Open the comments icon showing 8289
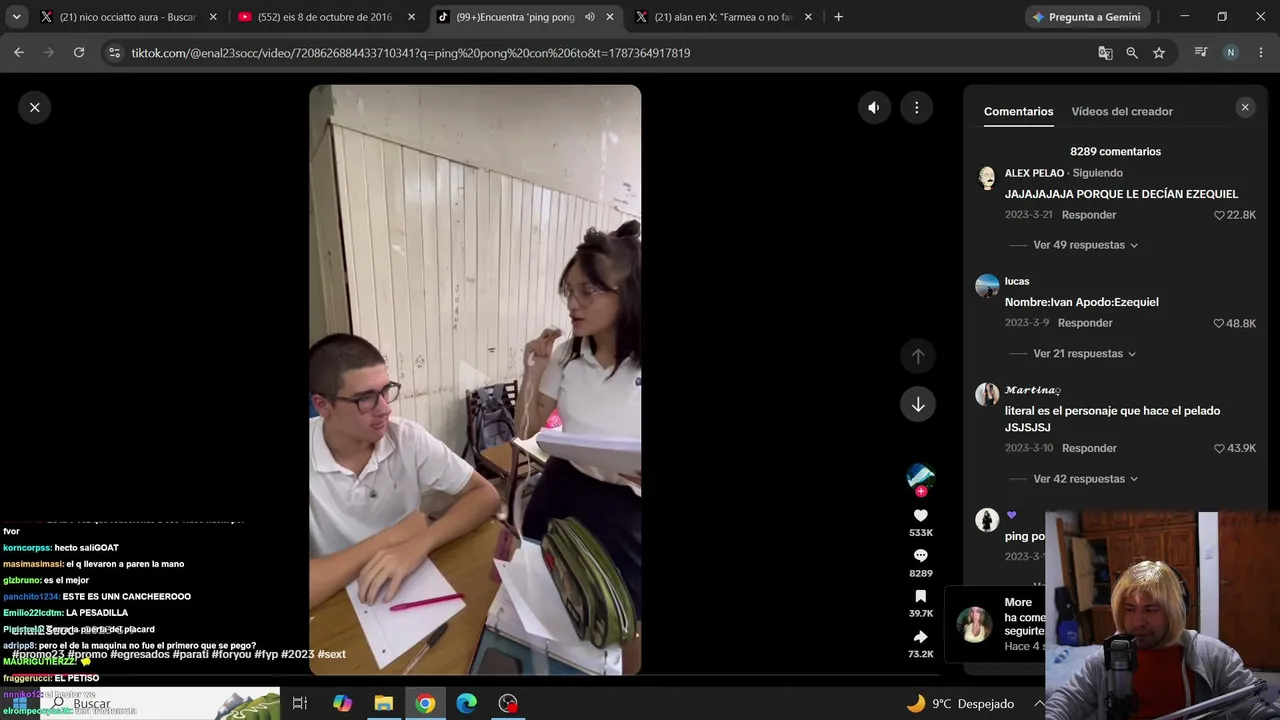Viewport: 1280px width, 720px height. (x=921, y=556)
